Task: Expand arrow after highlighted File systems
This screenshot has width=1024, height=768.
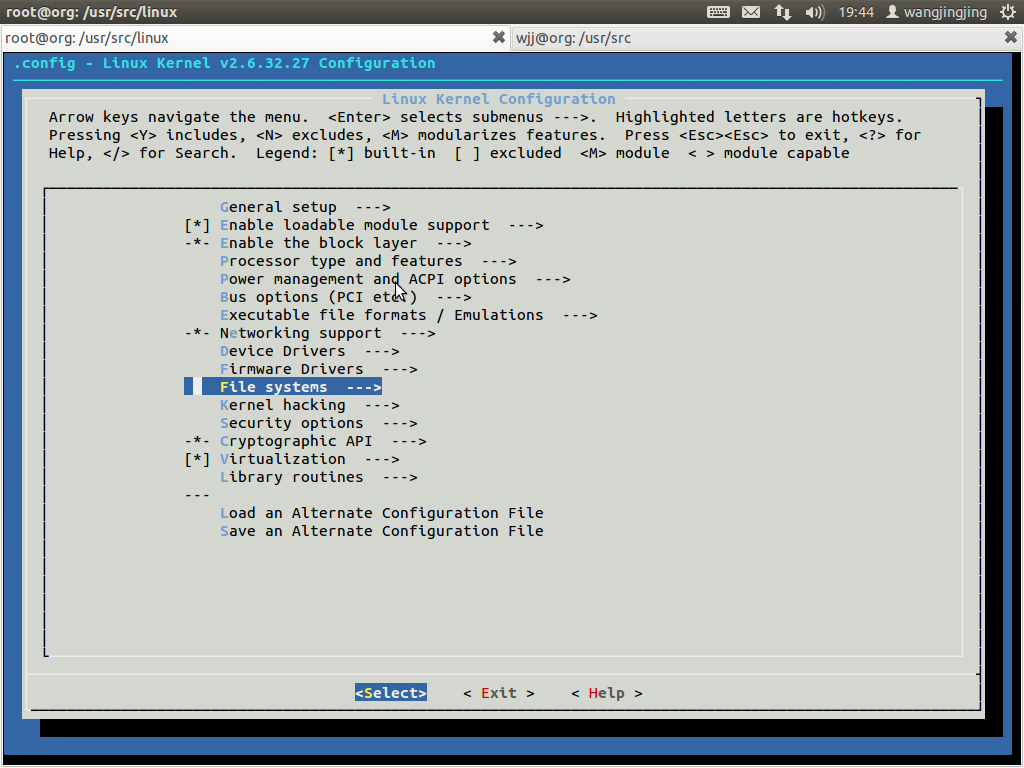Action: 364,387
